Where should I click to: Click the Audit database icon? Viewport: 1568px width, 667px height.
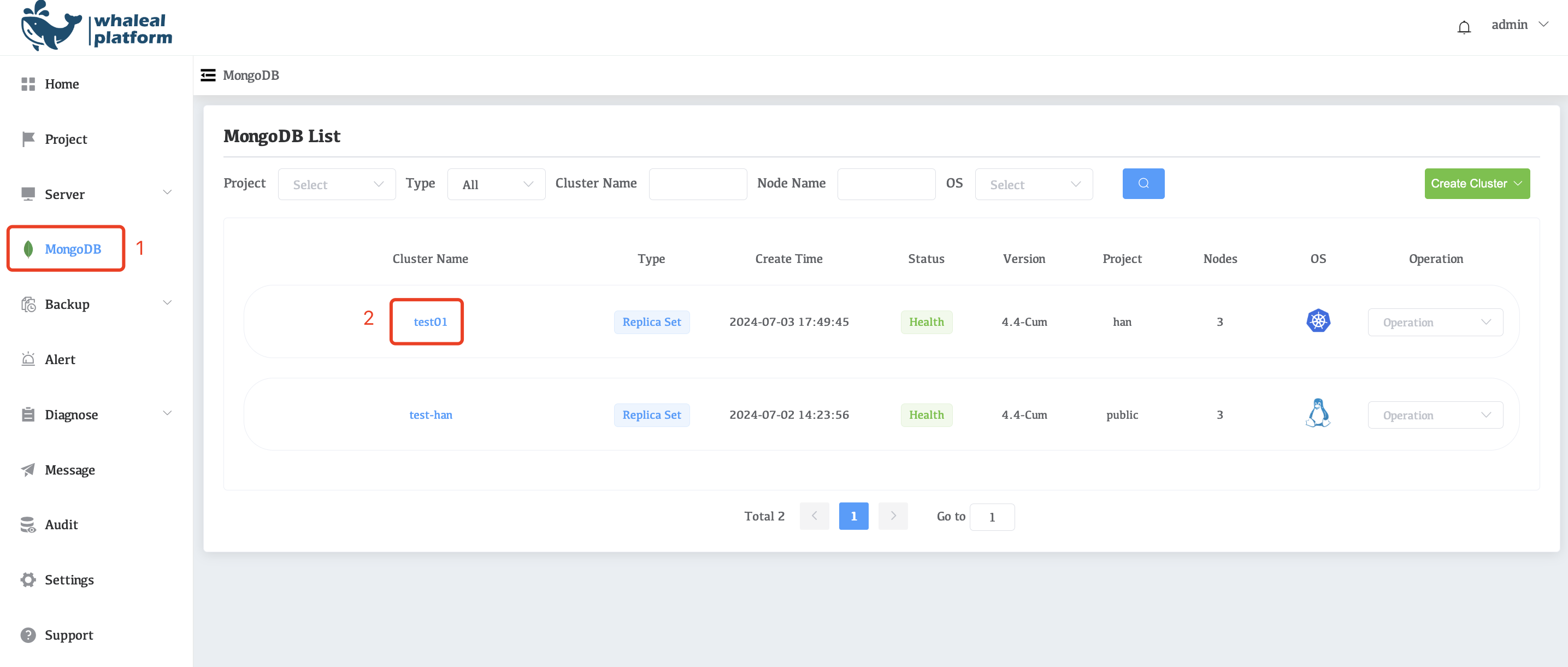click(x=27, y=524)
